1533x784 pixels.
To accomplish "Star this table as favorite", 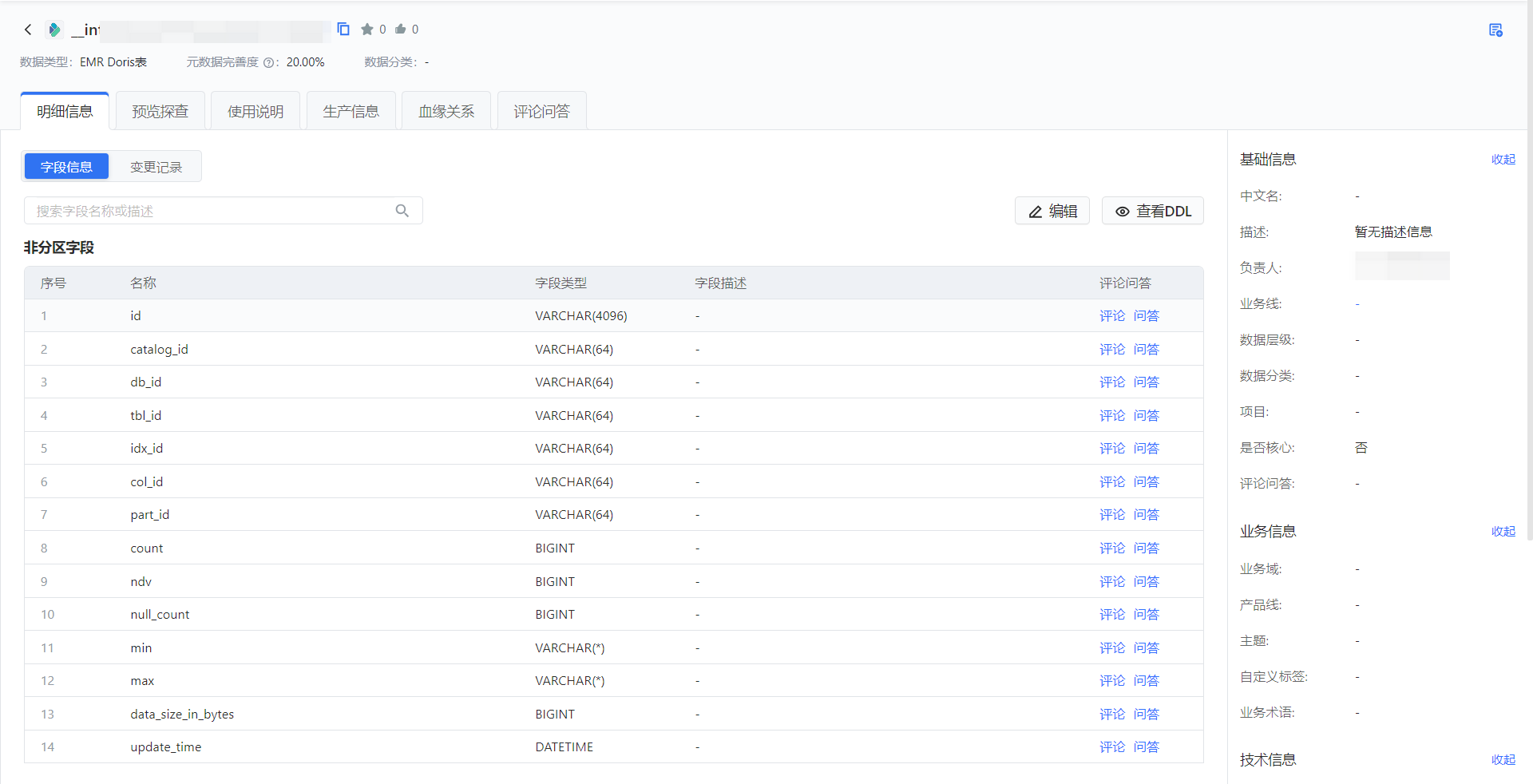I will coord(366,30).
